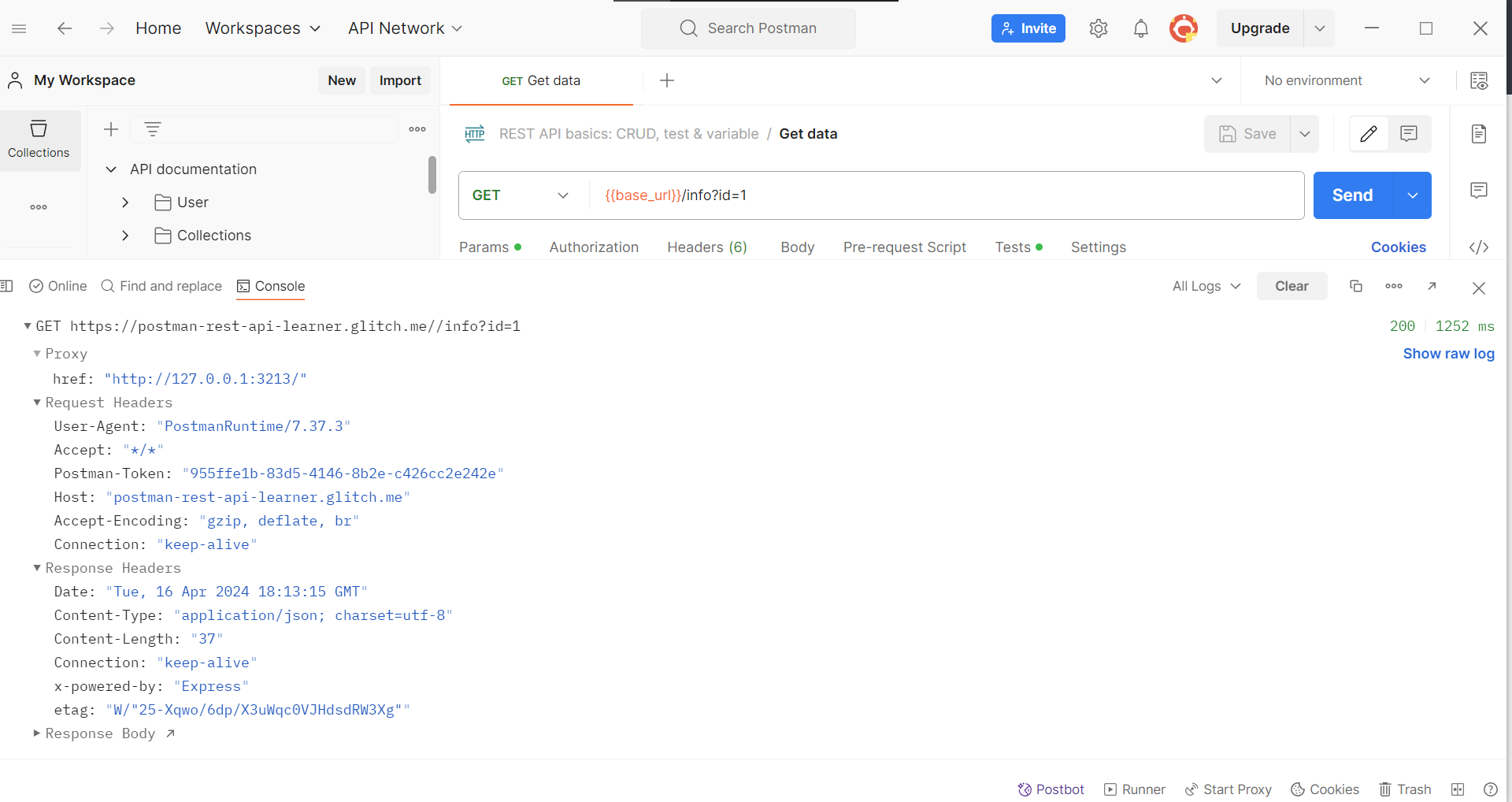This screenshot has height=802, width=1512.
Task: Open the settings gear icon
Action: tap(1099, 28)
